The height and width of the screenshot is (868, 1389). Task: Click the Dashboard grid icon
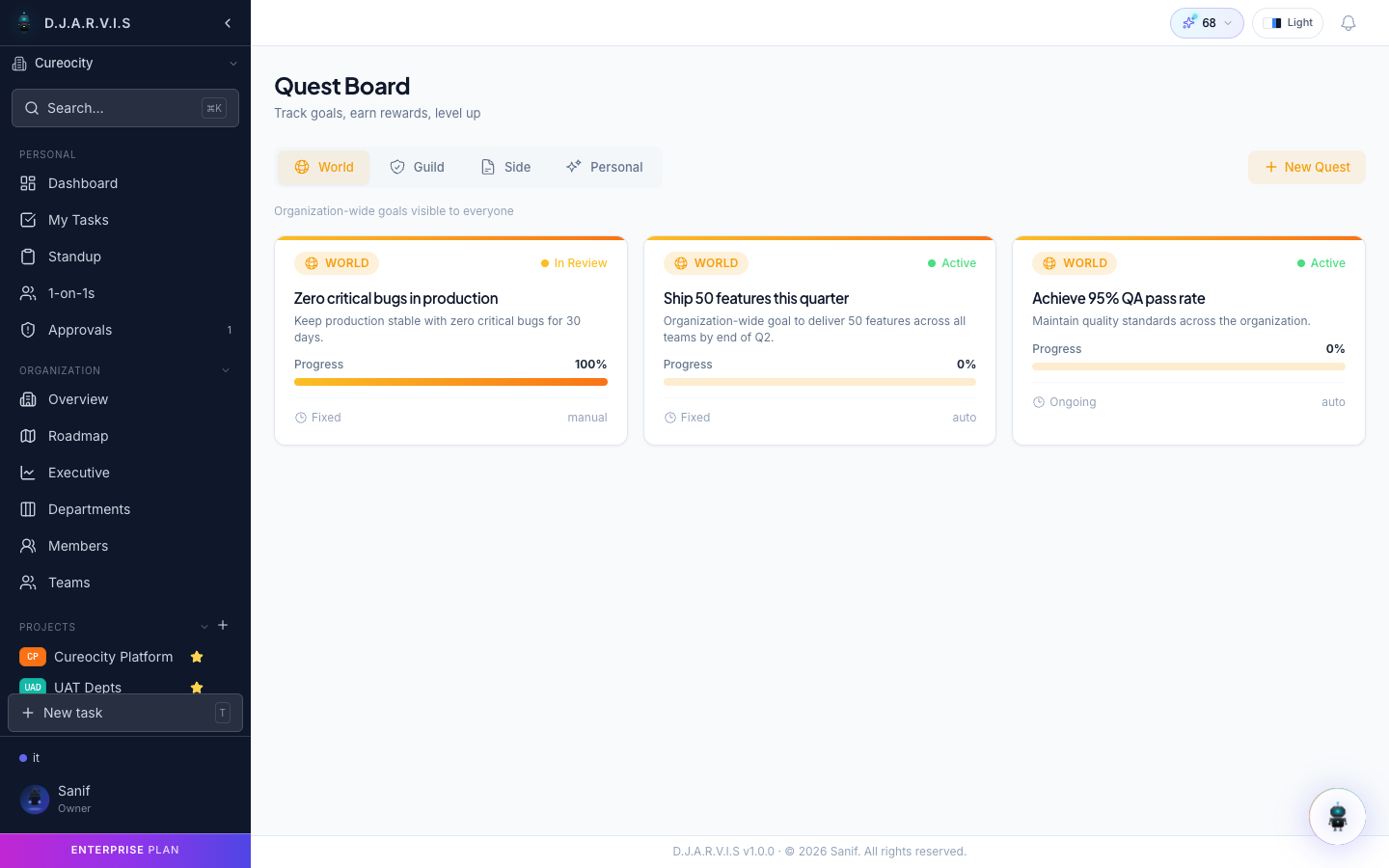(28, 183)
